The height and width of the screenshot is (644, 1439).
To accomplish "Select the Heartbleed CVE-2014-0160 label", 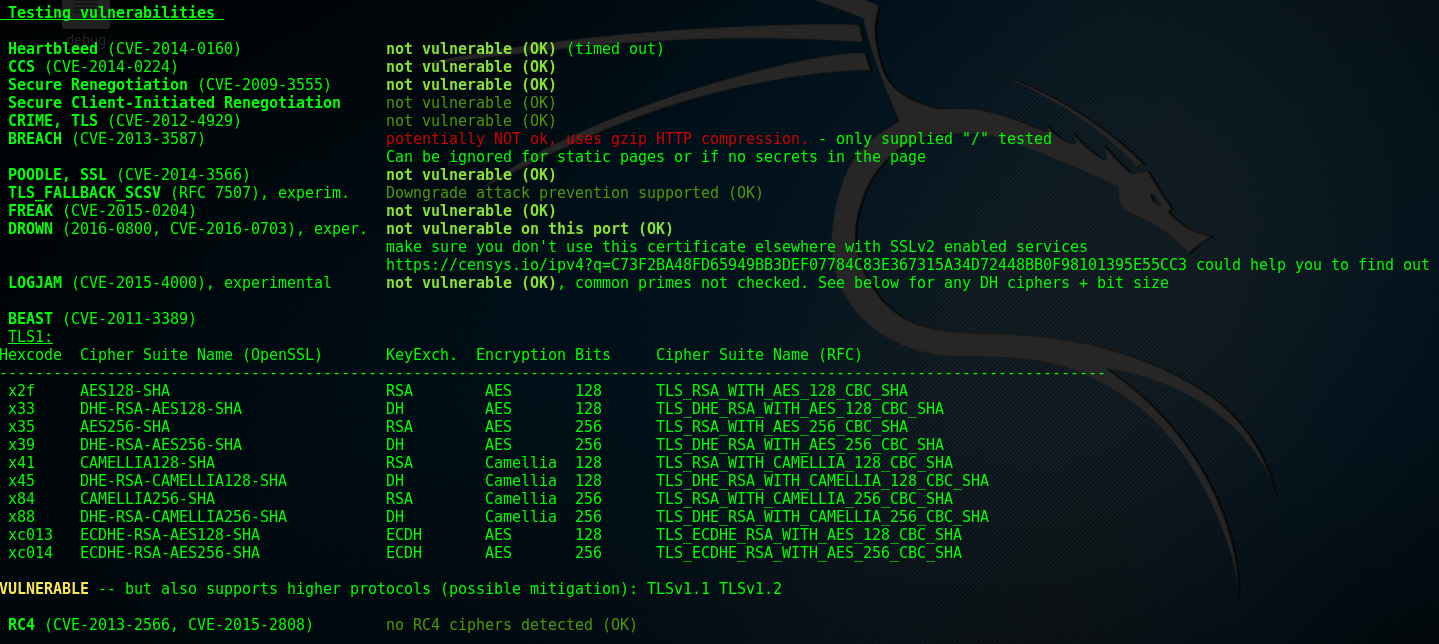I will [125, 49].
